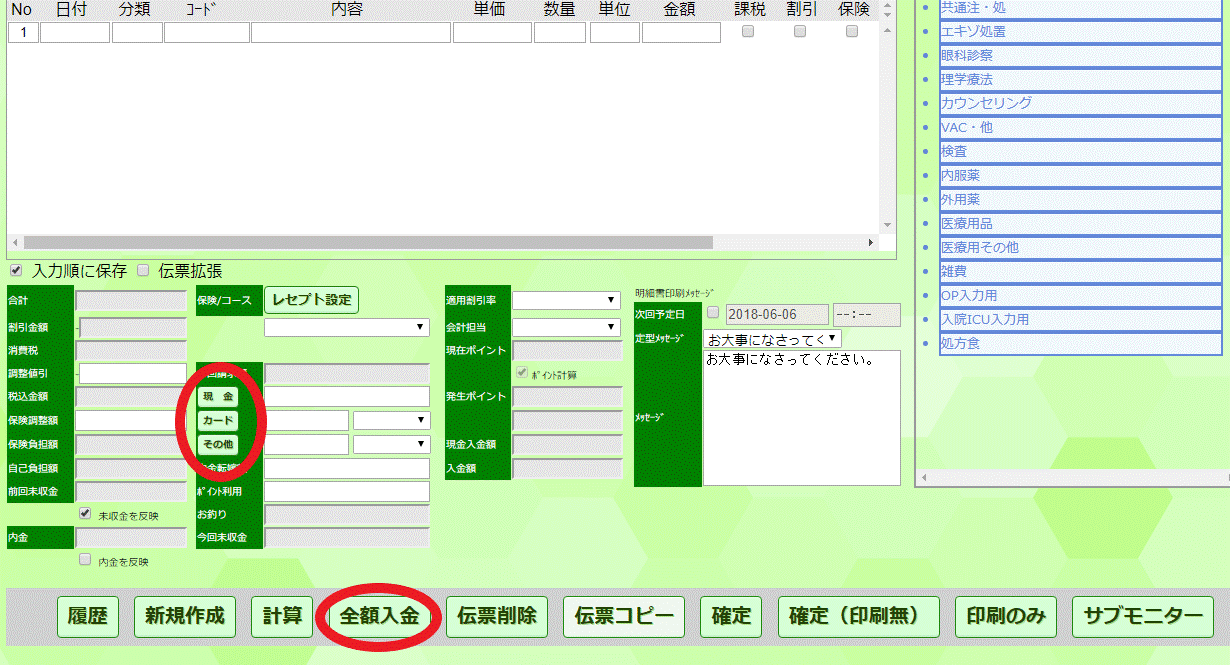Click the コード field in row 1
This screenshot has height=665, width=1230.
click(x=207, y=32)
